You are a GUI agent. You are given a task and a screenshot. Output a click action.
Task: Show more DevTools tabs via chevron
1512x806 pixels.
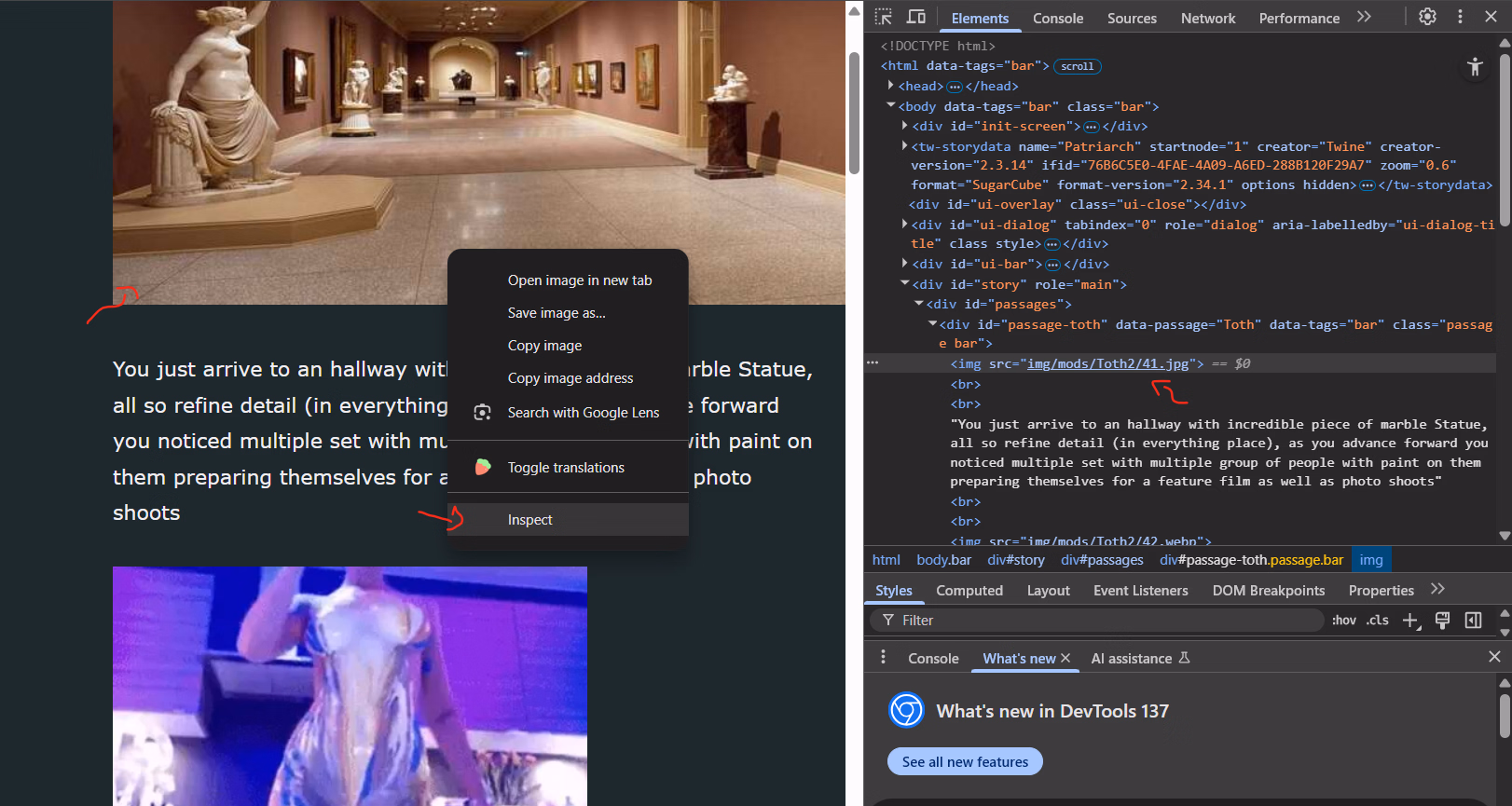pyautogui.click(x=1364, y=17)
